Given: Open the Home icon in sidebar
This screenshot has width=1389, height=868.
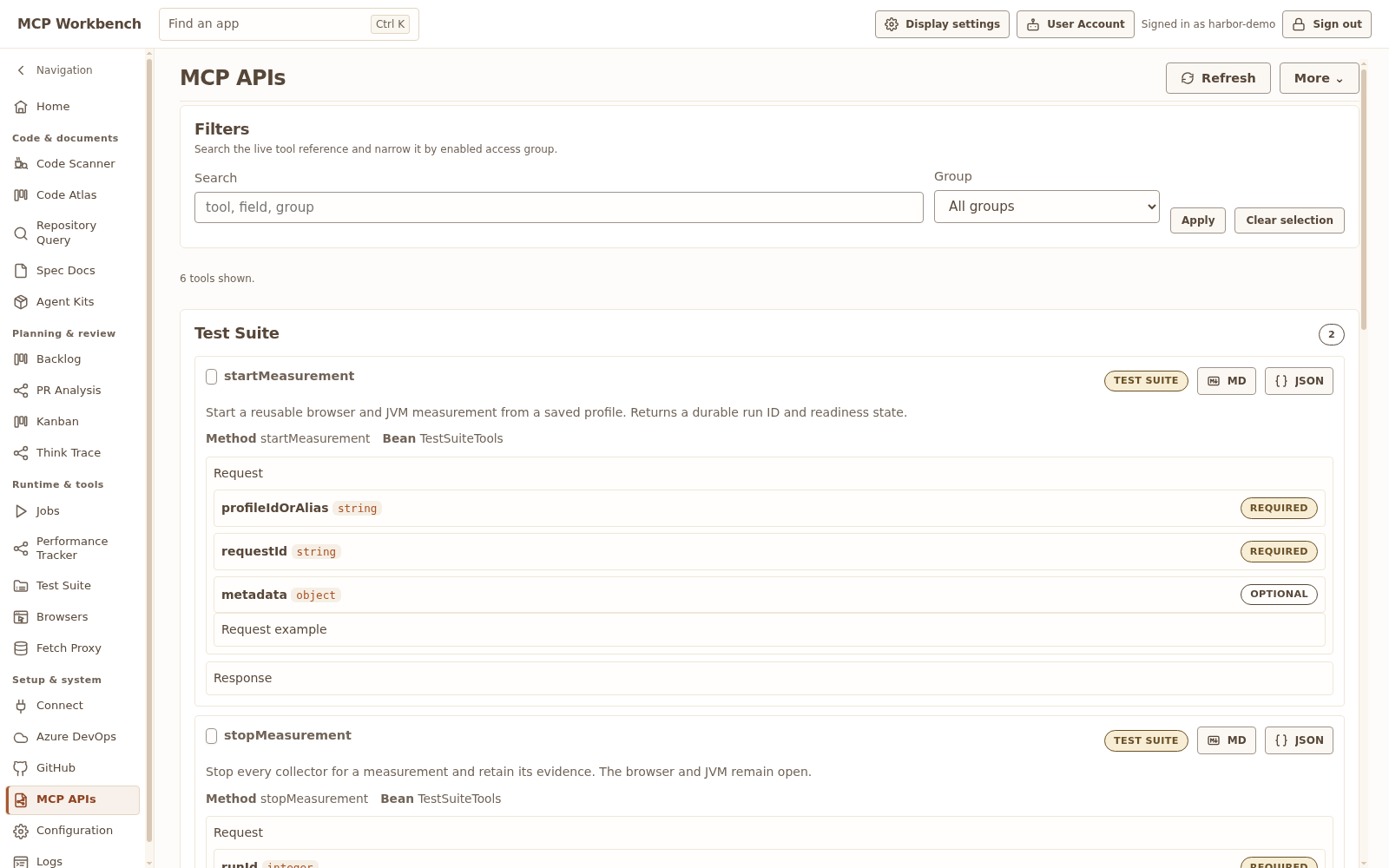Looking at the screenshot, I should click(x=21, y=107).
